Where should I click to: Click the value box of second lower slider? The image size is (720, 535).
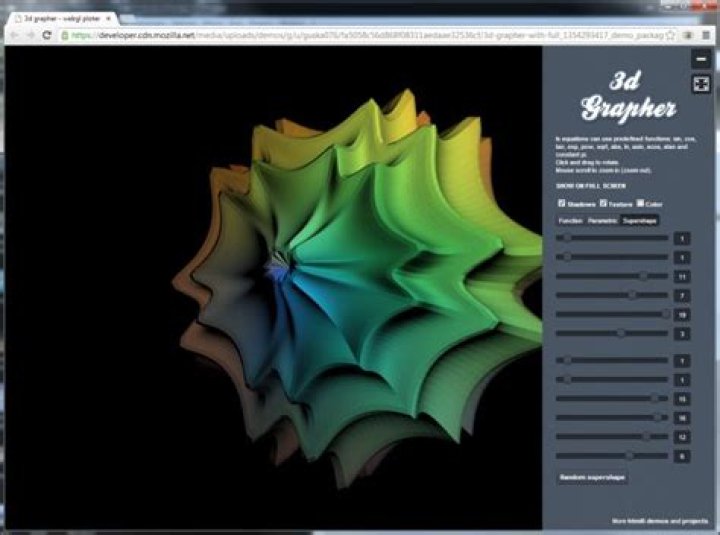(x=682, y=380)
